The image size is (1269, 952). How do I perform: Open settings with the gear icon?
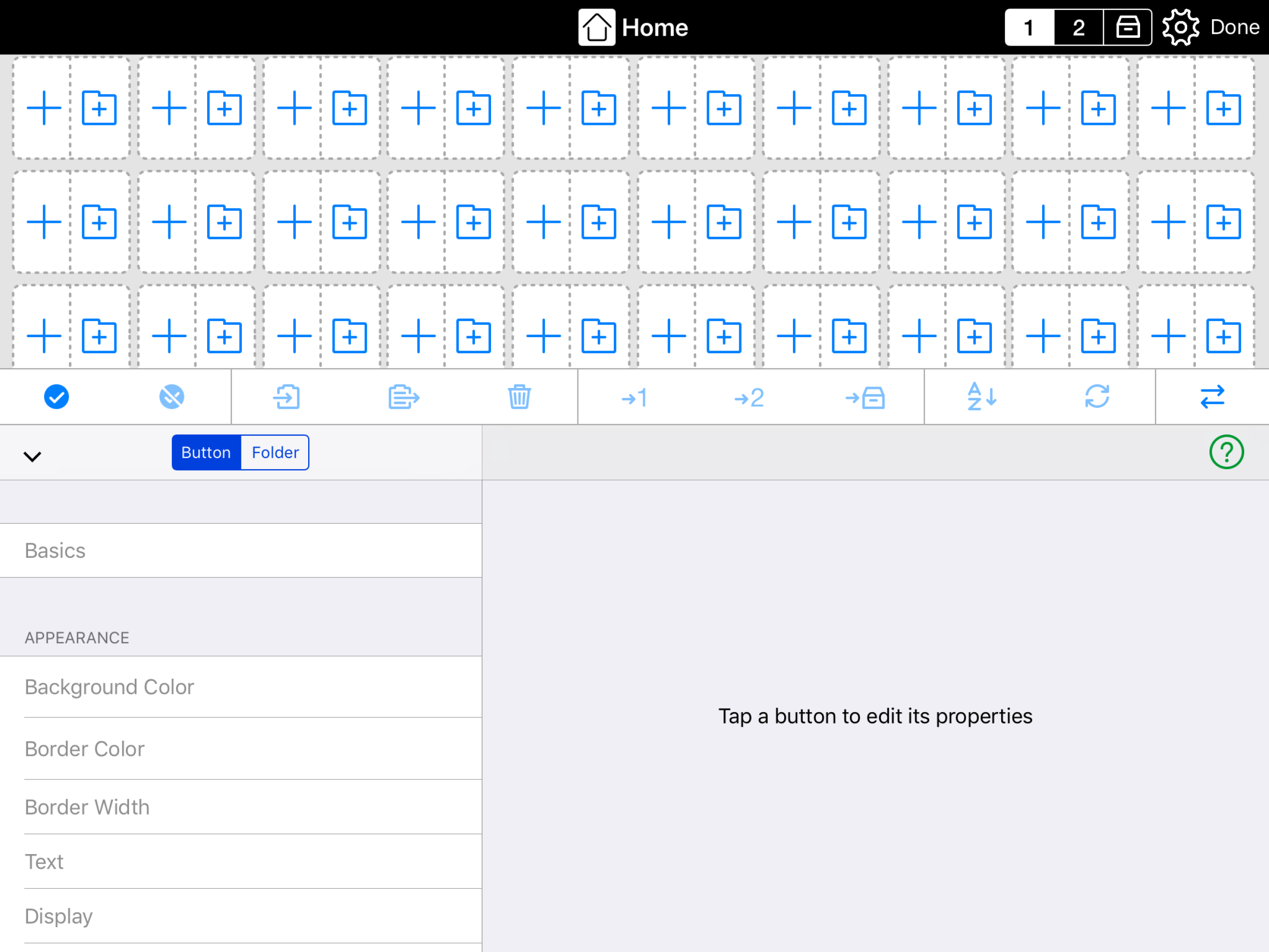click(x=1180, y=26)
